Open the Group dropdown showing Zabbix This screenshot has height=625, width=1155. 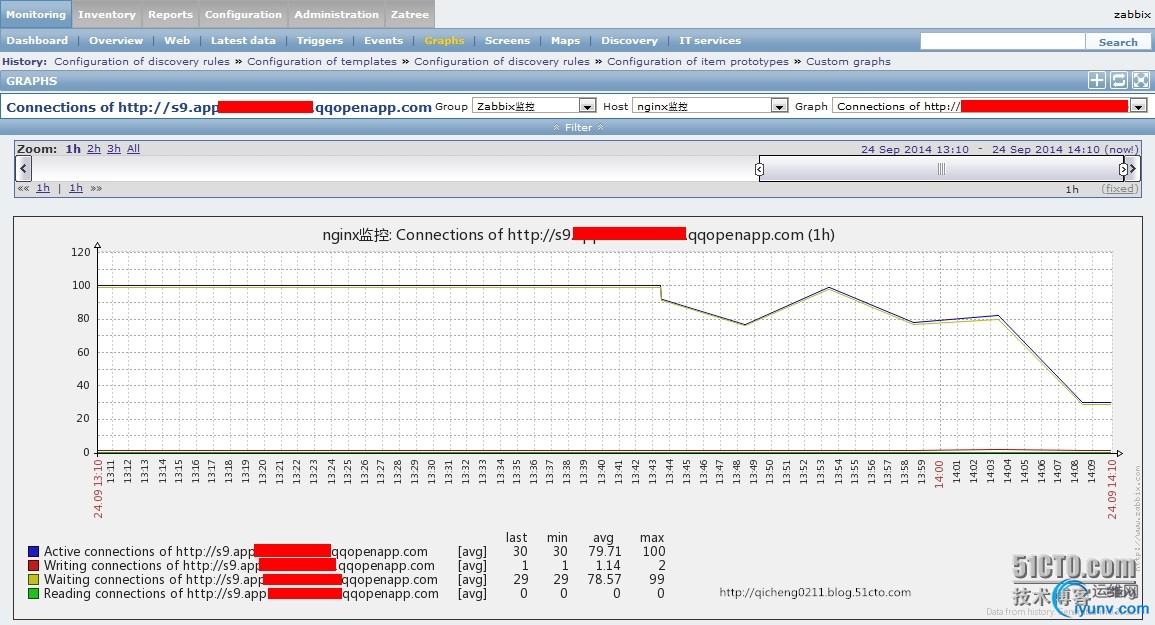(534, 106)
